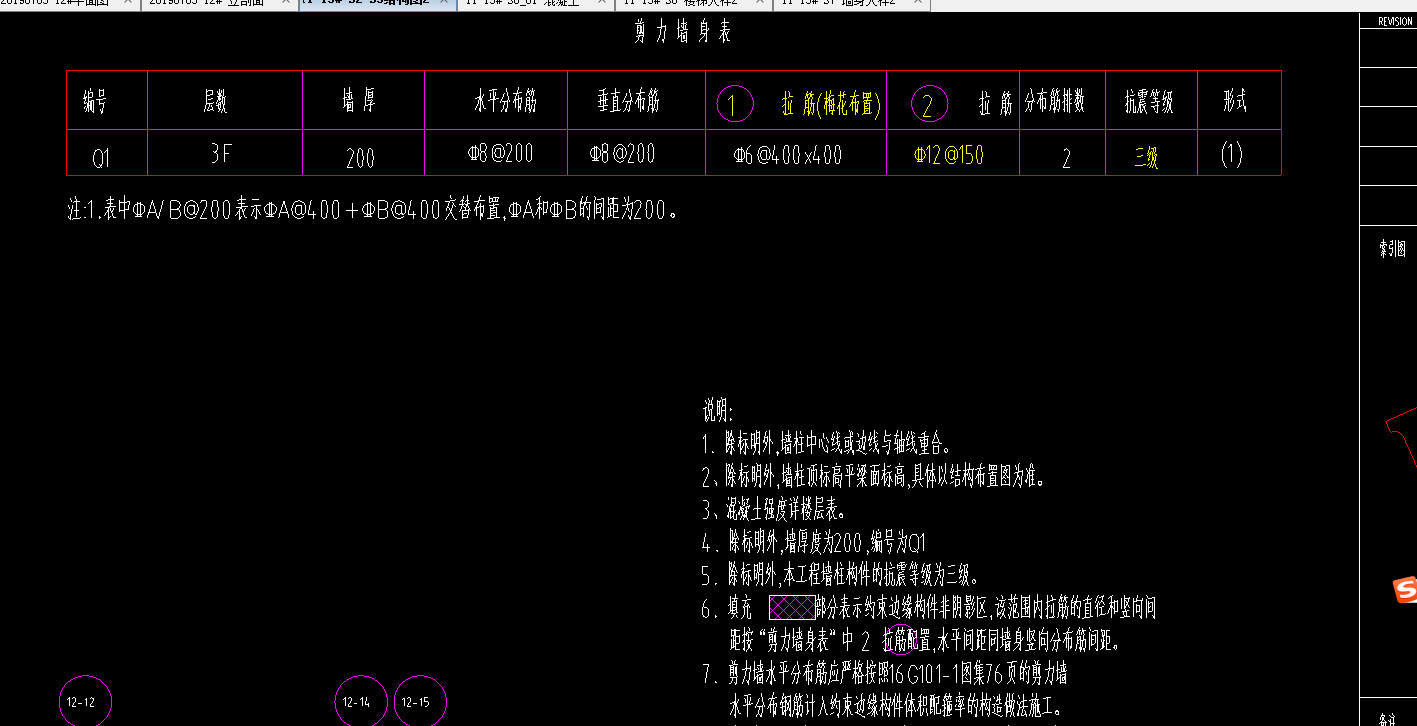Screen dimensions: 1417x726
Task: Select the yellow 三级 seismic grade value
Action: pos(1146,157)
